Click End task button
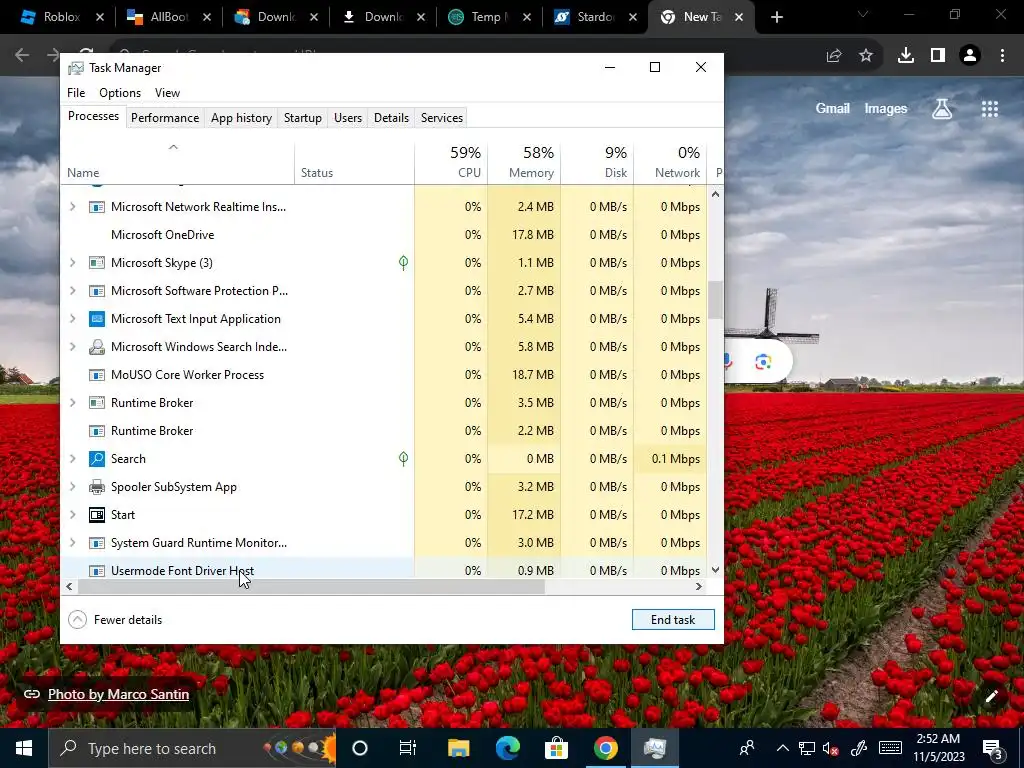The image size is (1024, 768). (x=673, y=620)
